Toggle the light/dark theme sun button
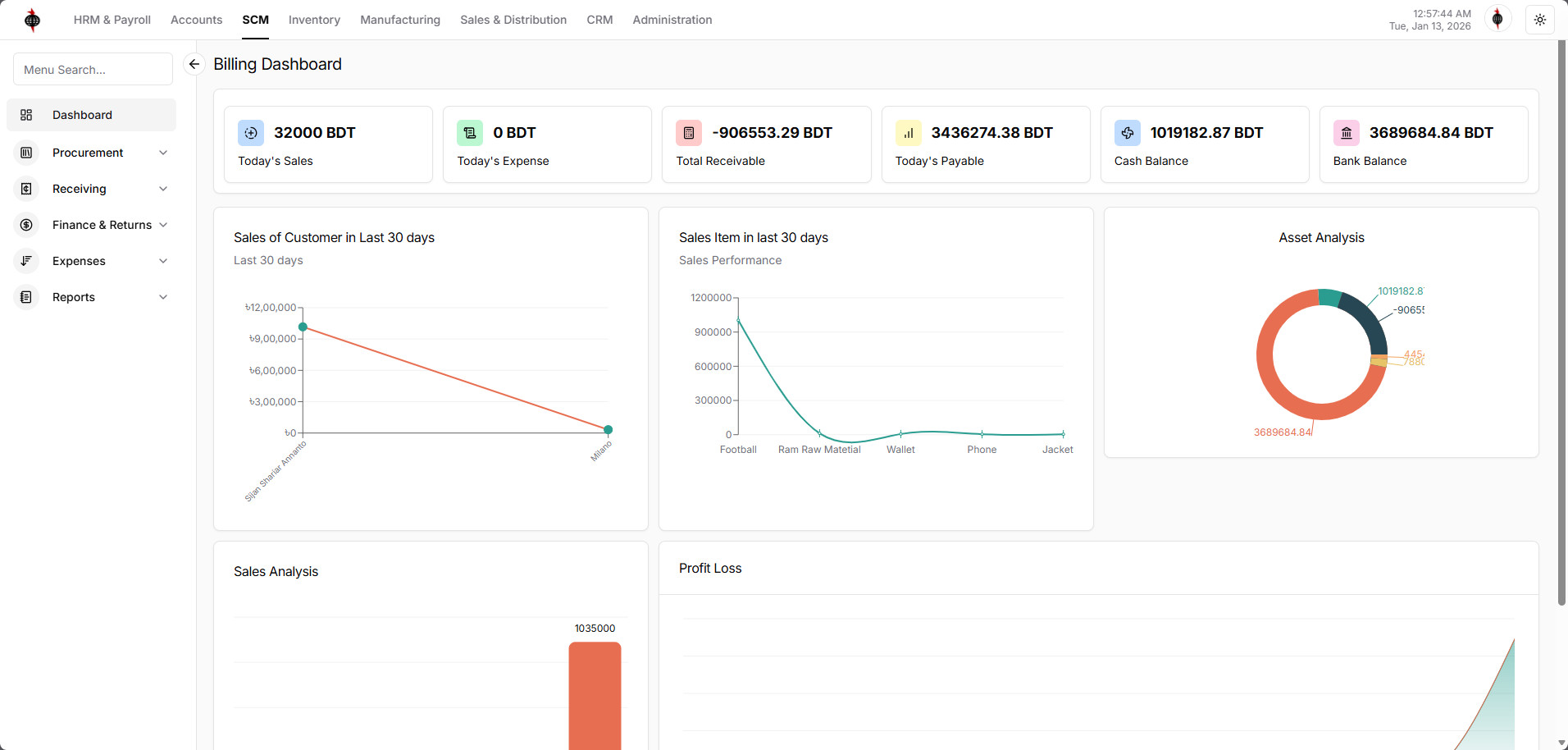This screenshot has width=1568, height=750. click(1540, 20)
